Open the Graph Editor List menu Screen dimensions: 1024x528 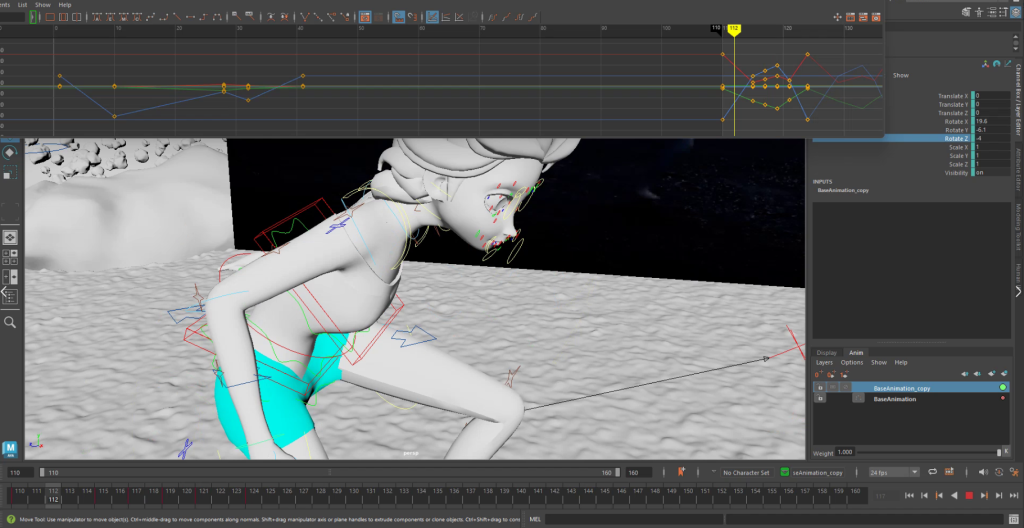tap(22, 5)
